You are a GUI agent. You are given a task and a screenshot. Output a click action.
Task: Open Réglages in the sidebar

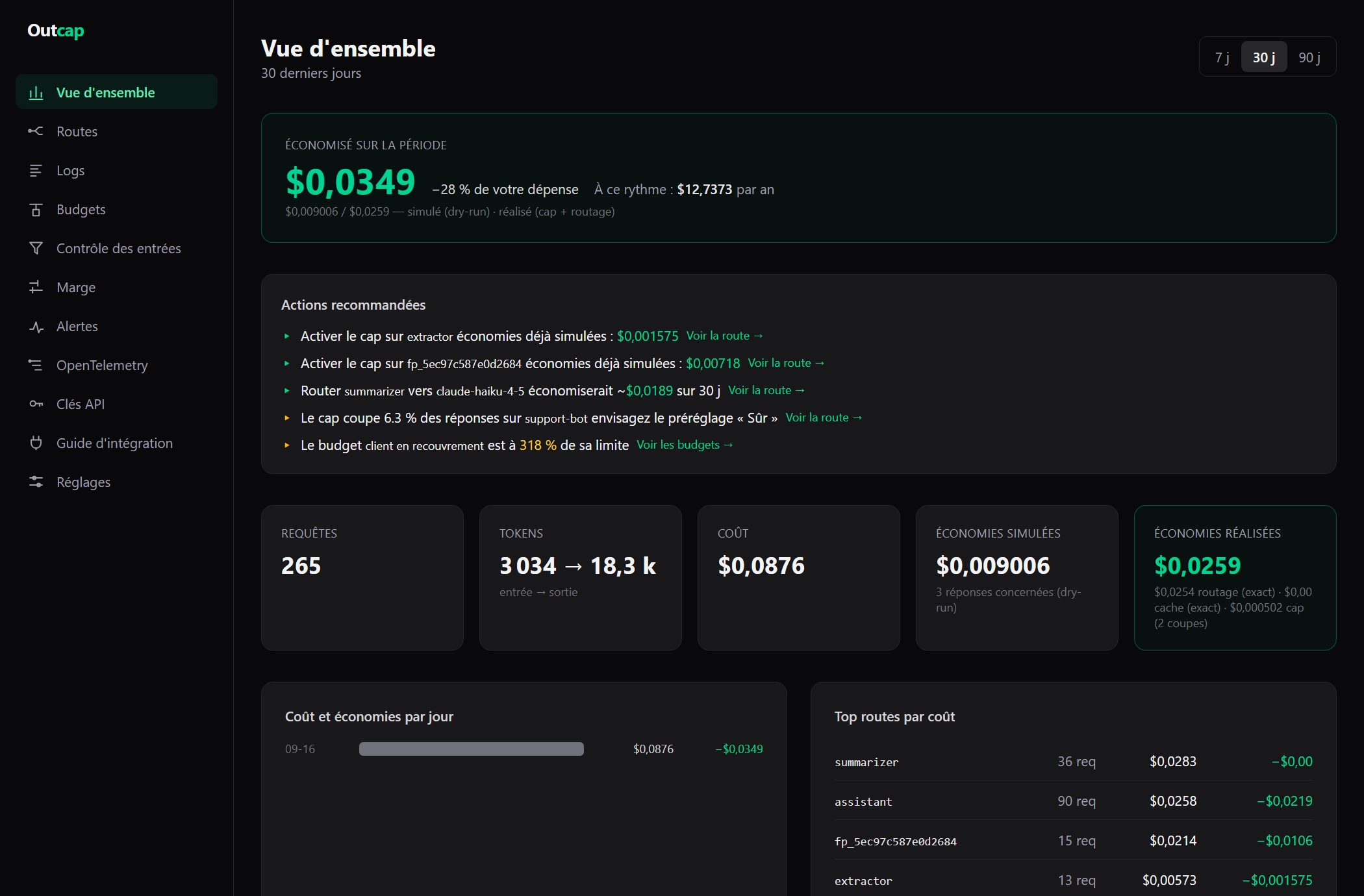pos(116,482)
